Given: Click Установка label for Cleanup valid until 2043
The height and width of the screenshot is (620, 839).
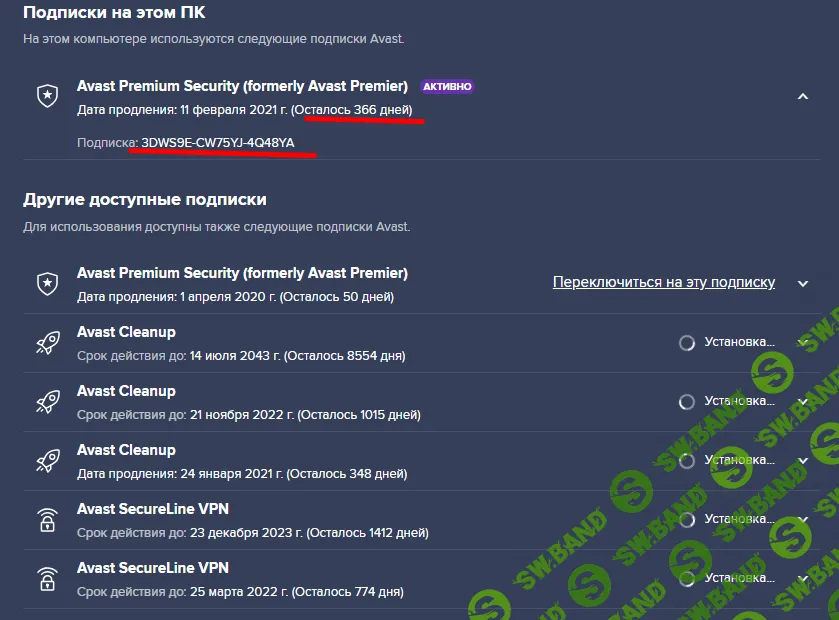Looking at the screenshot, I should click(740, 342).
